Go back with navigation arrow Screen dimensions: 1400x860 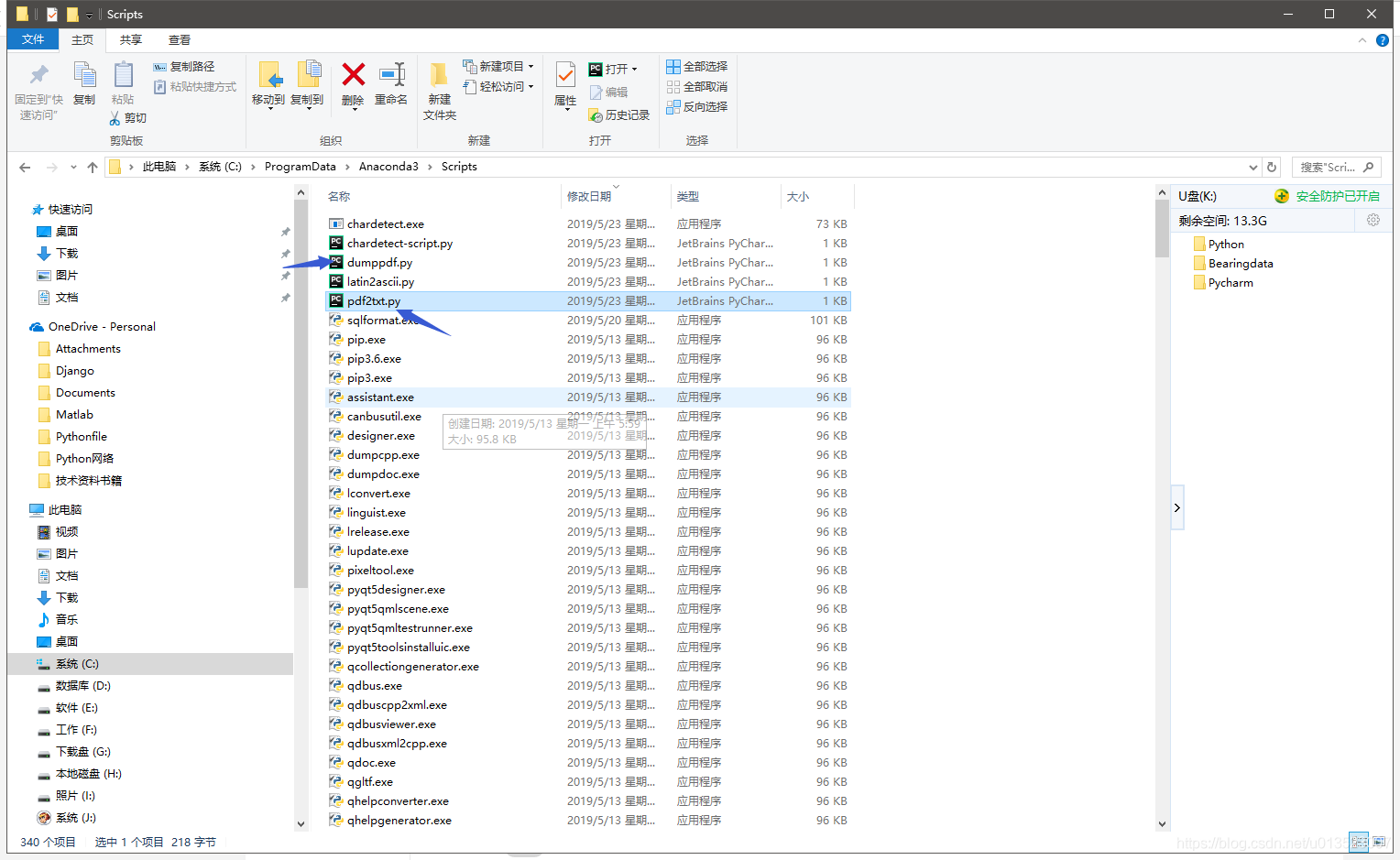click(25, 168)
